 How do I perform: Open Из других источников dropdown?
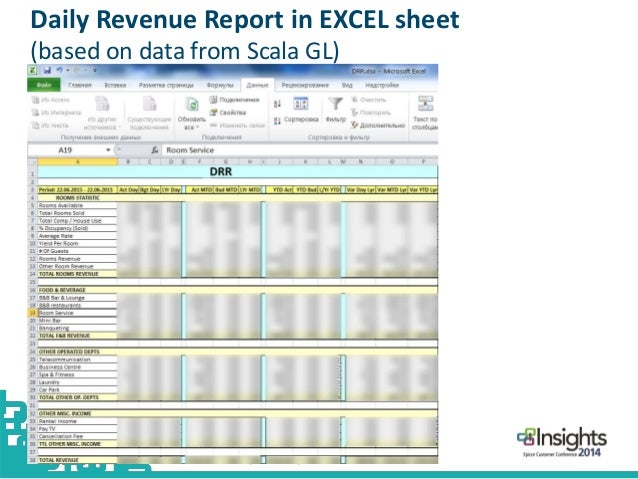[x=102, y=113]
